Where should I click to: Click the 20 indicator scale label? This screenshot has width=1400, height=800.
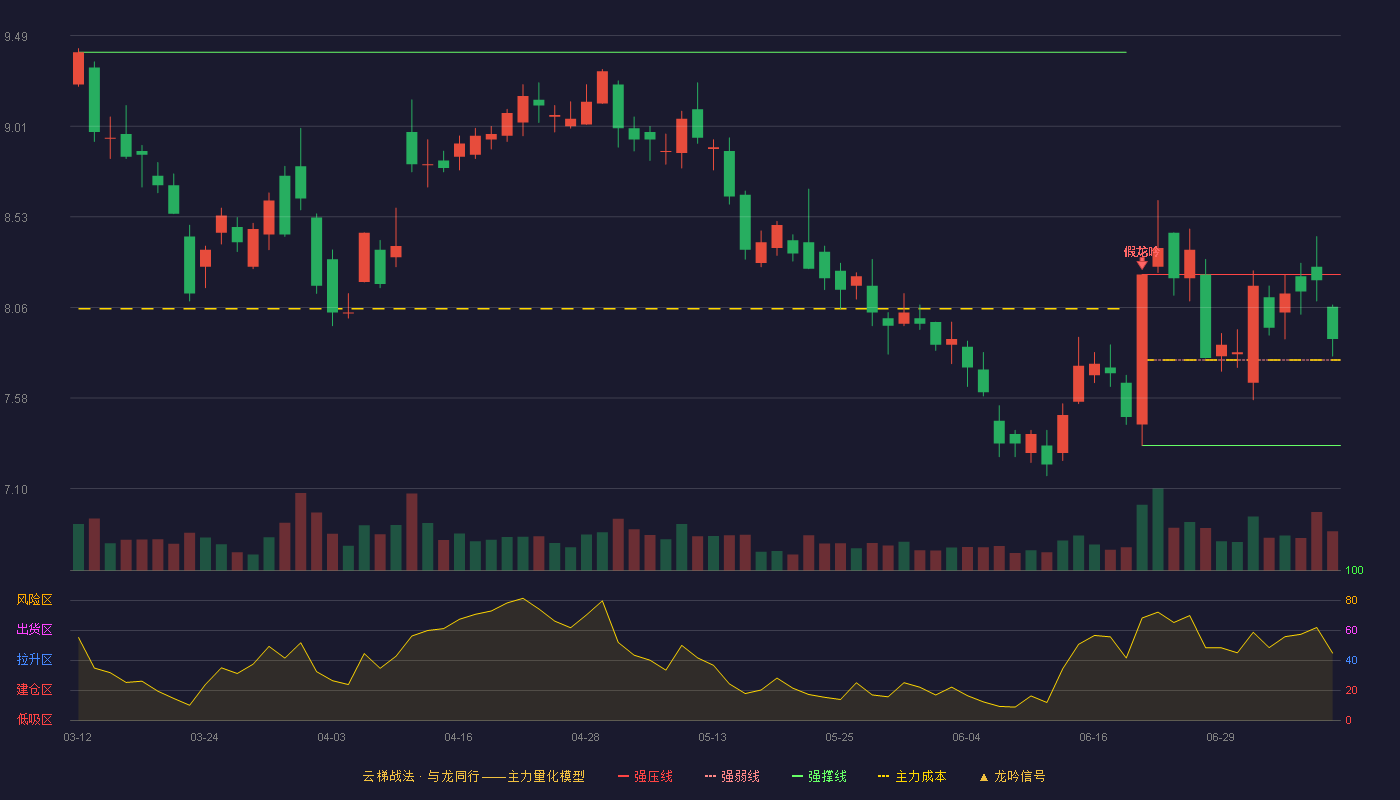click(x=1351, y=690)
